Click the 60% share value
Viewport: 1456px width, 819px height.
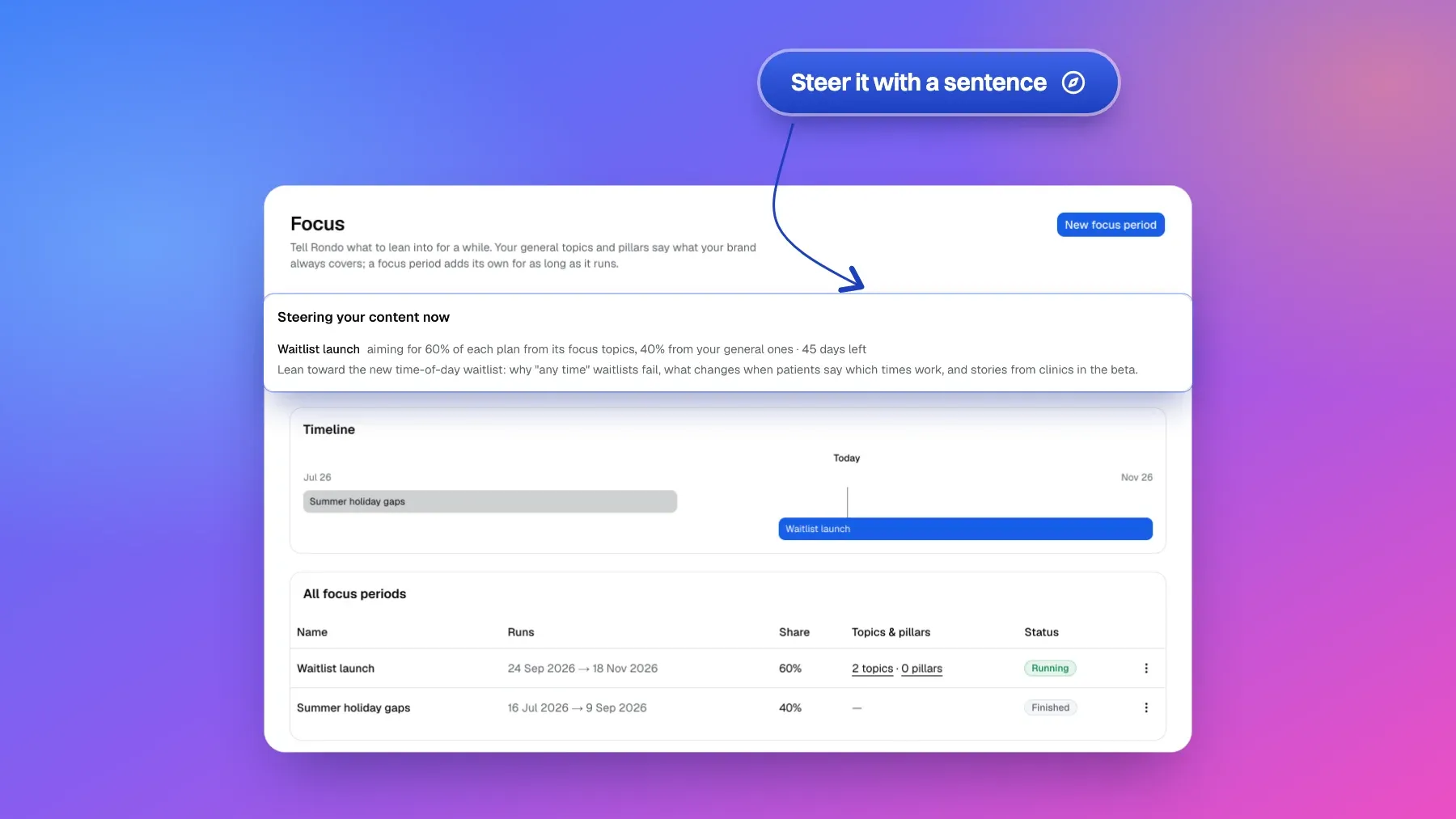(790, 669)
